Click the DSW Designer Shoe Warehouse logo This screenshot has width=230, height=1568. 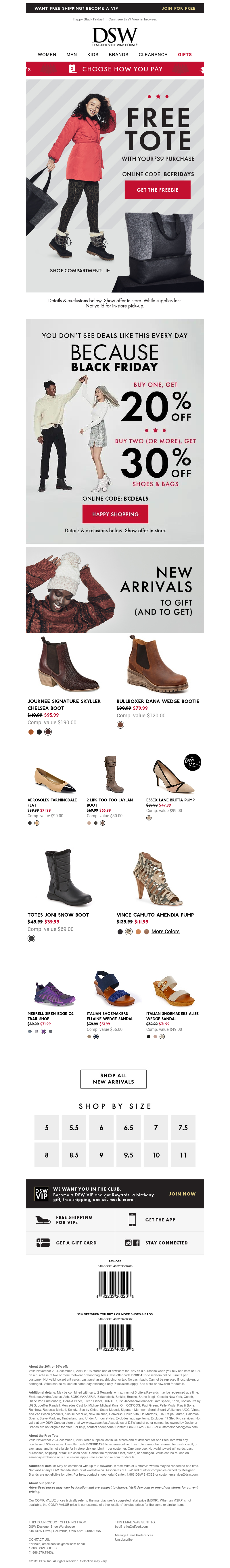115,37
